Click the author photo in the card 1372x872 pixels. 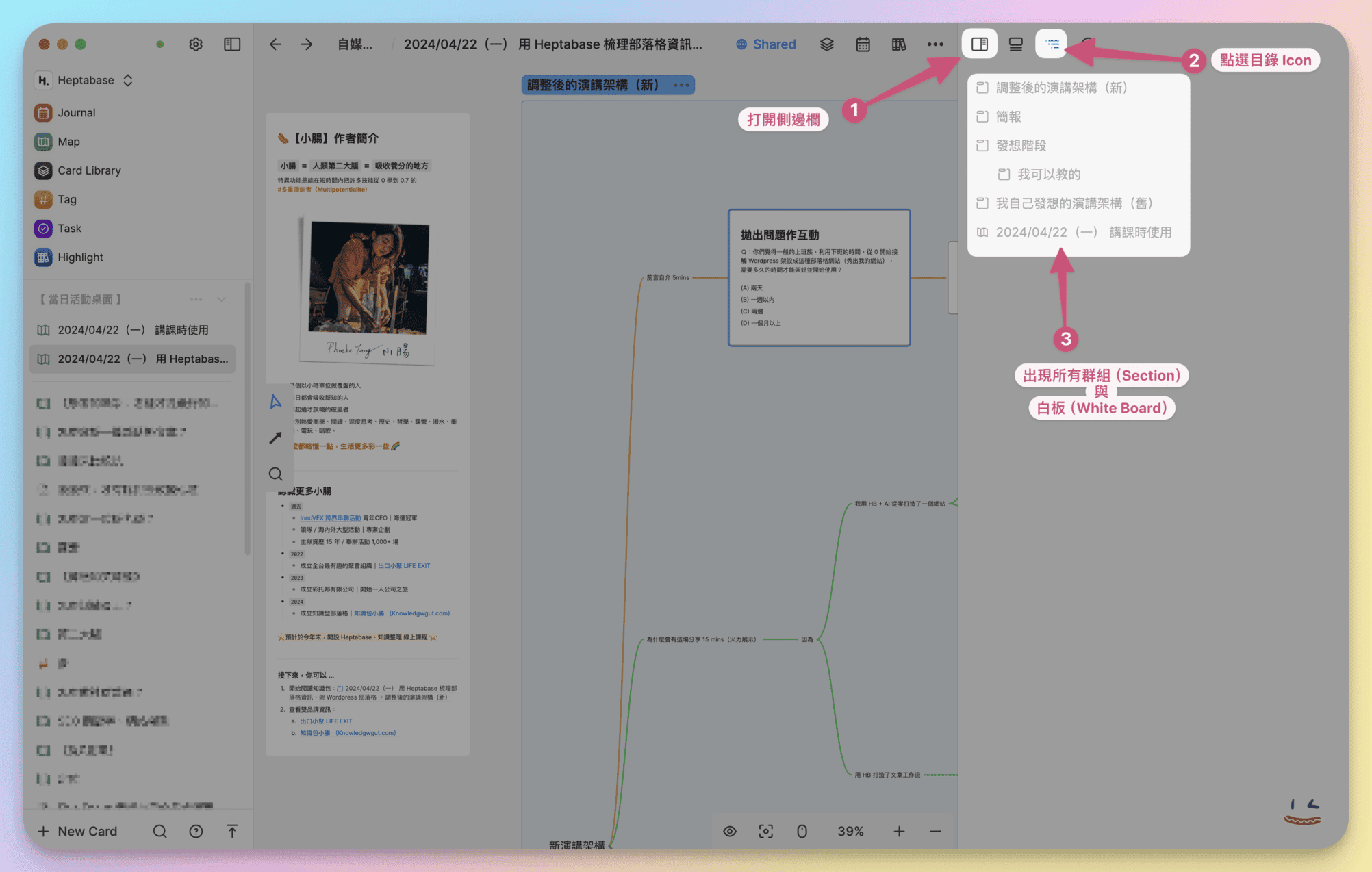tap(368, 289)
